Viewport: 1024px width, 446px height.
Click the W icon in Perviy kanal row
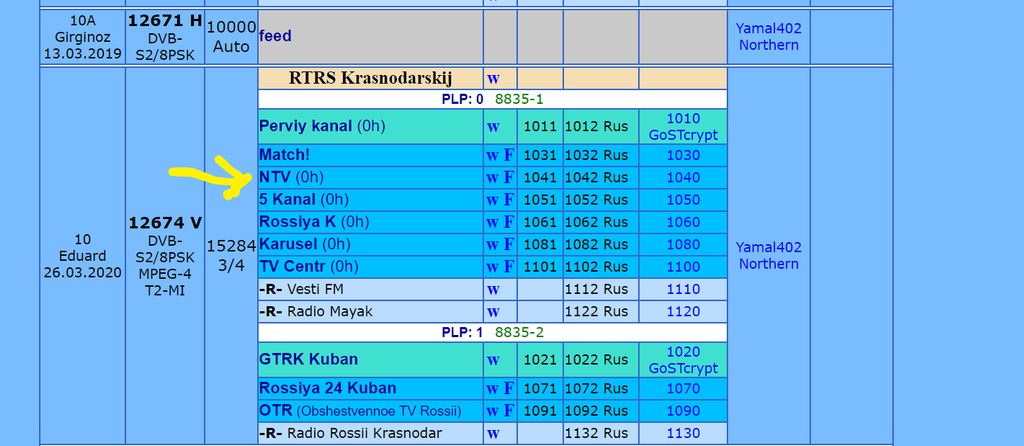(493, 127)
